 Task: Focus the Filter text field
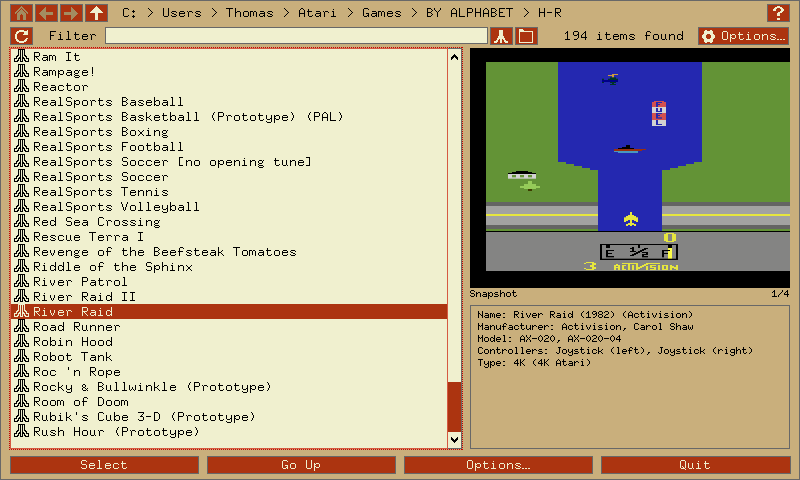pyautogui.click(x=296, y=36)
